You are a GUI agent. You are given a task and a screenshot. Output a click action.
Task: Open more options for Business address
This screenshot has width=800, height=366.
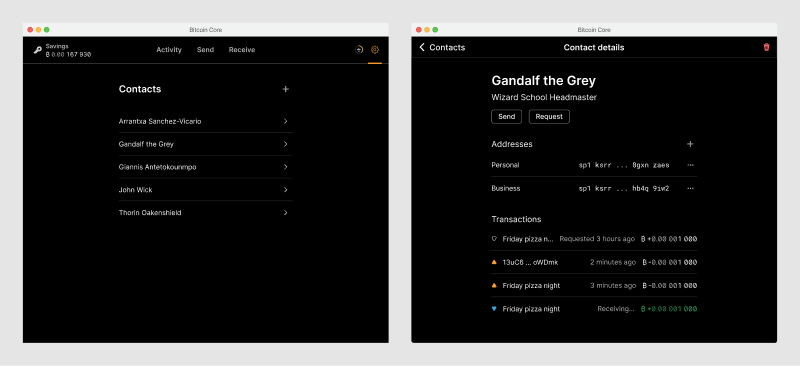[690, 188]
